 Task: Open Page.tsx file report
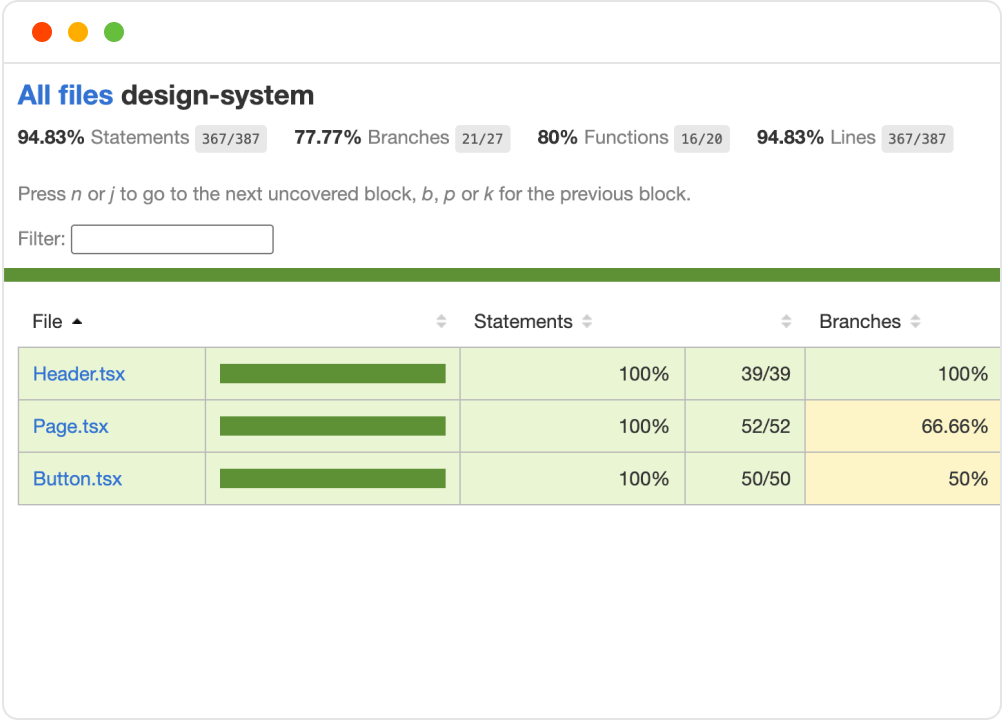[x=70, y=426]
